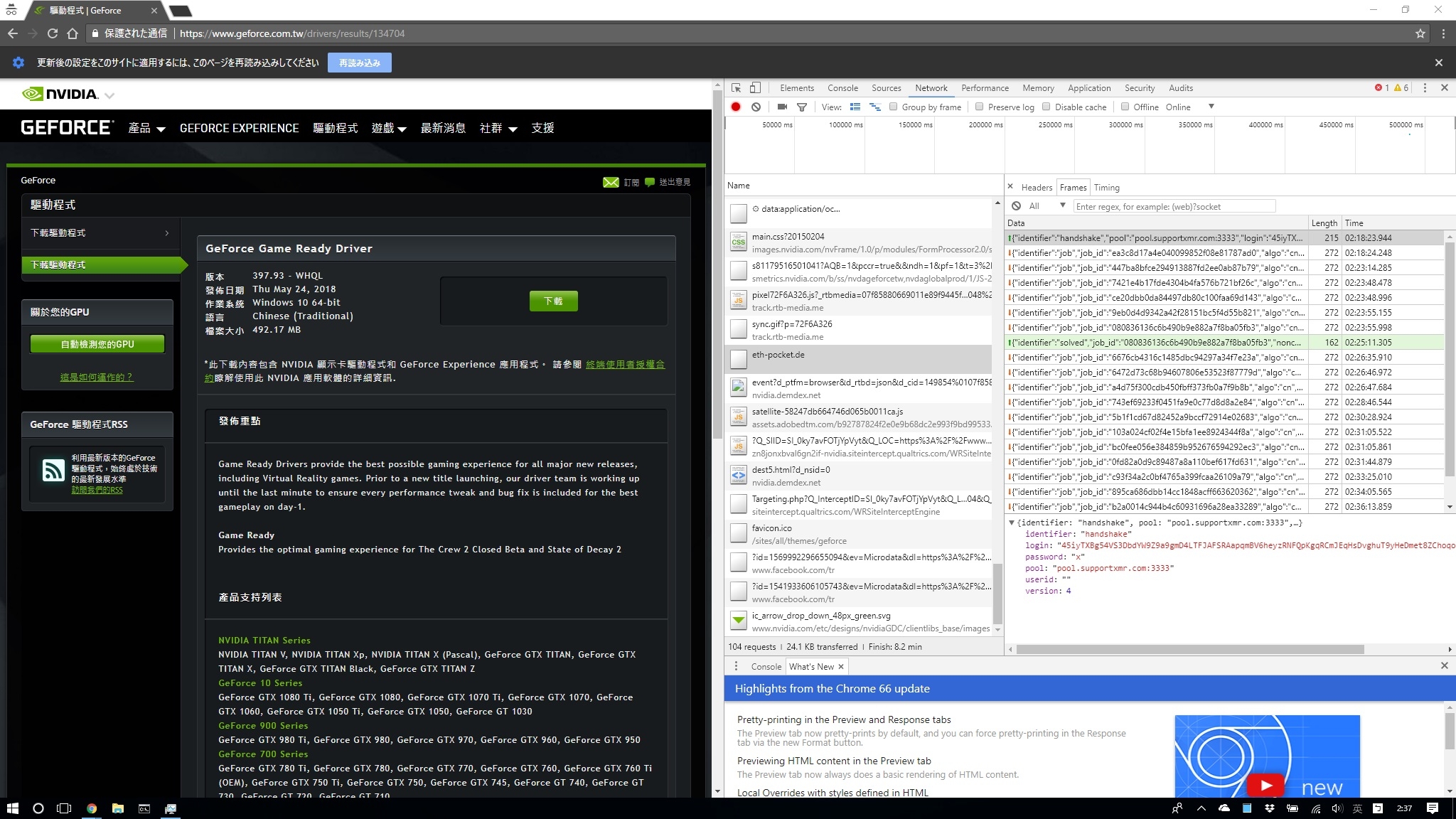Click the green subscribe envelope icon
This screenshot has width=1456, height=819.
coord(611,182)
